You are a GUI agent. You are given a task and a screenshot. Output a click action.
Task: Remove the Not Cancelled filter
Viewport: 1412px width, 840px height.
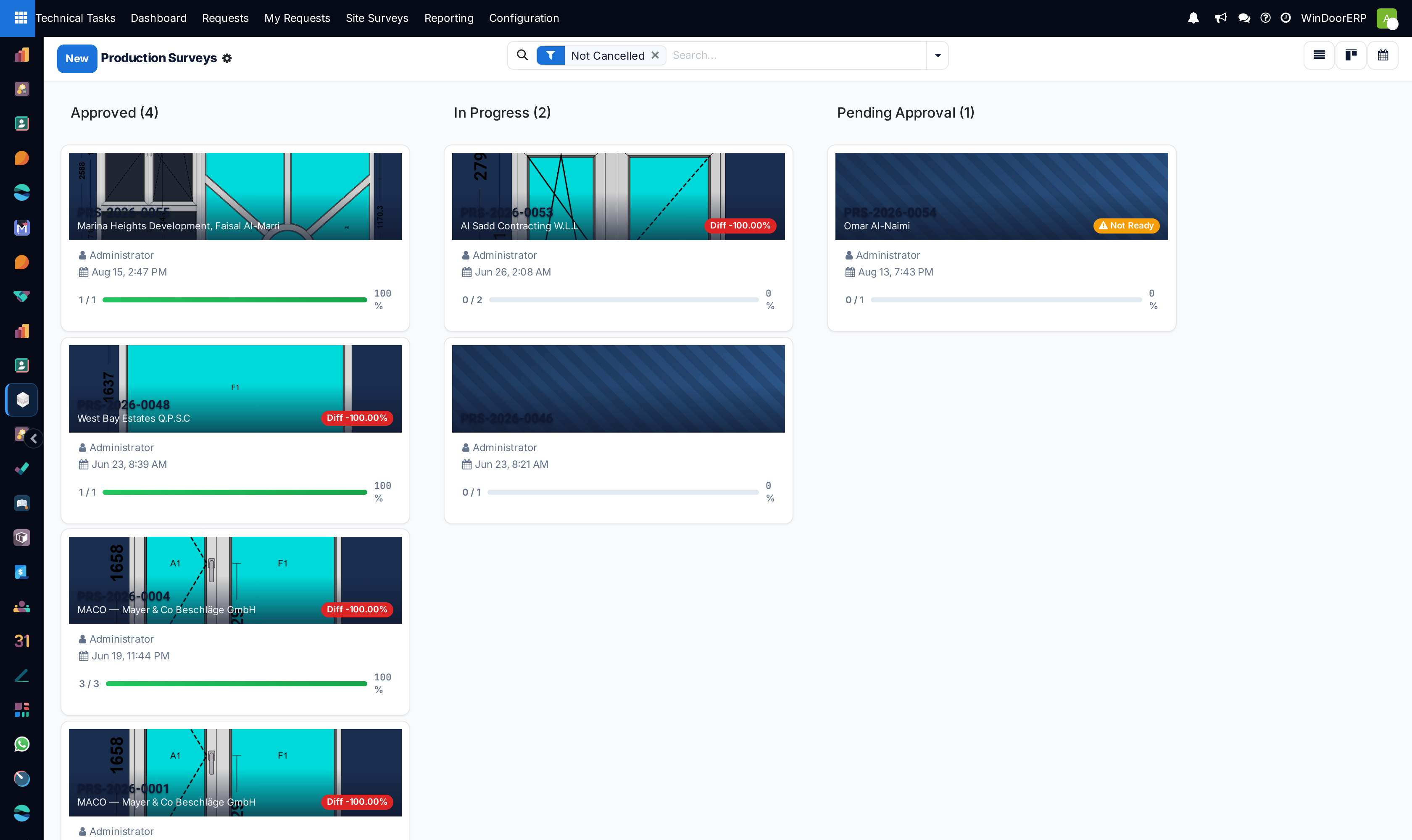click(655, 55)
